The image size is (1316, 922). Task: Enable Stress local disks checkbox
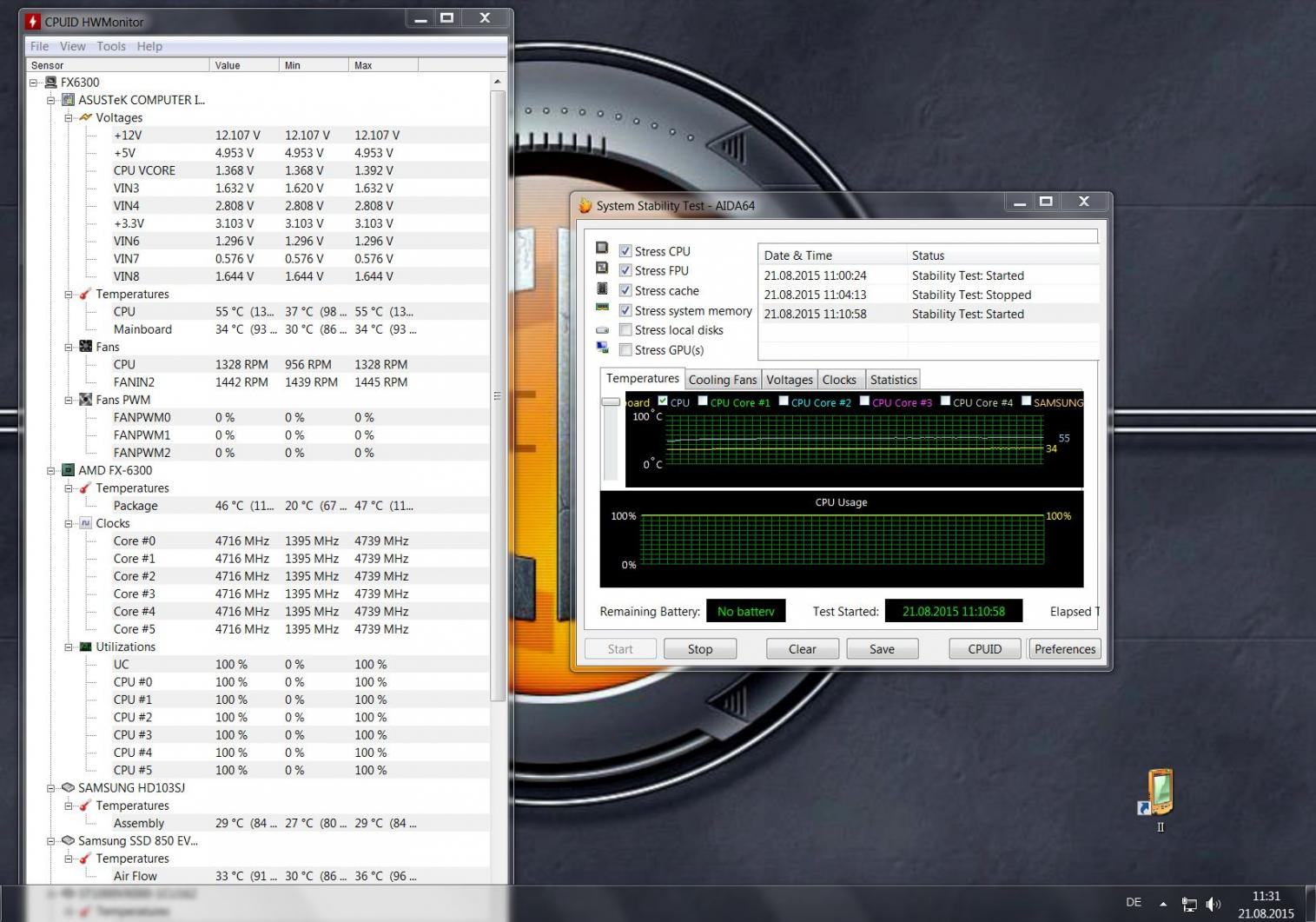625,330
